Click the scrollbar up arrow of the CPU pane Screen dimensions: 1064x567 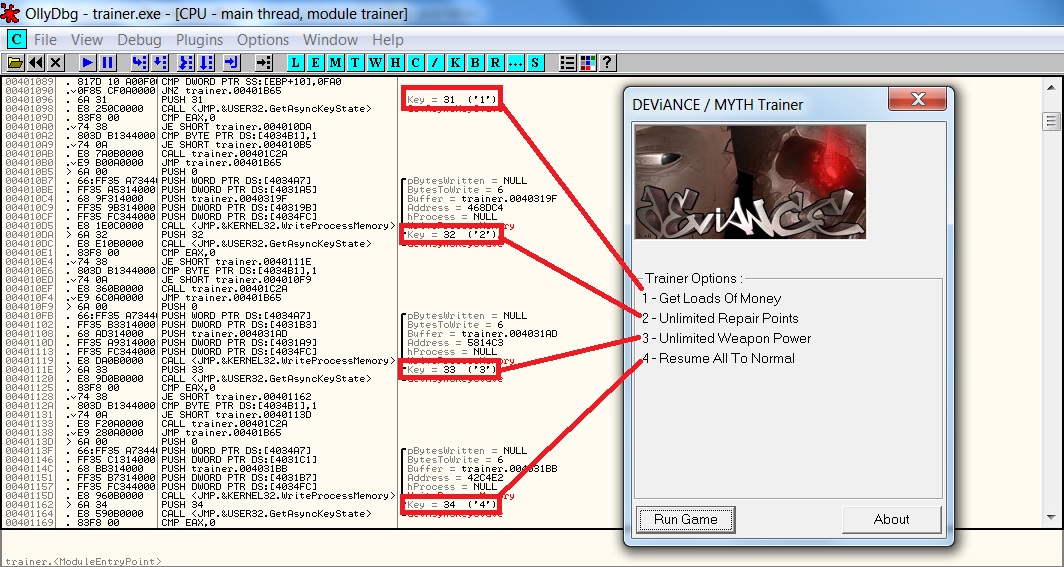click(x=1052, y=87)
